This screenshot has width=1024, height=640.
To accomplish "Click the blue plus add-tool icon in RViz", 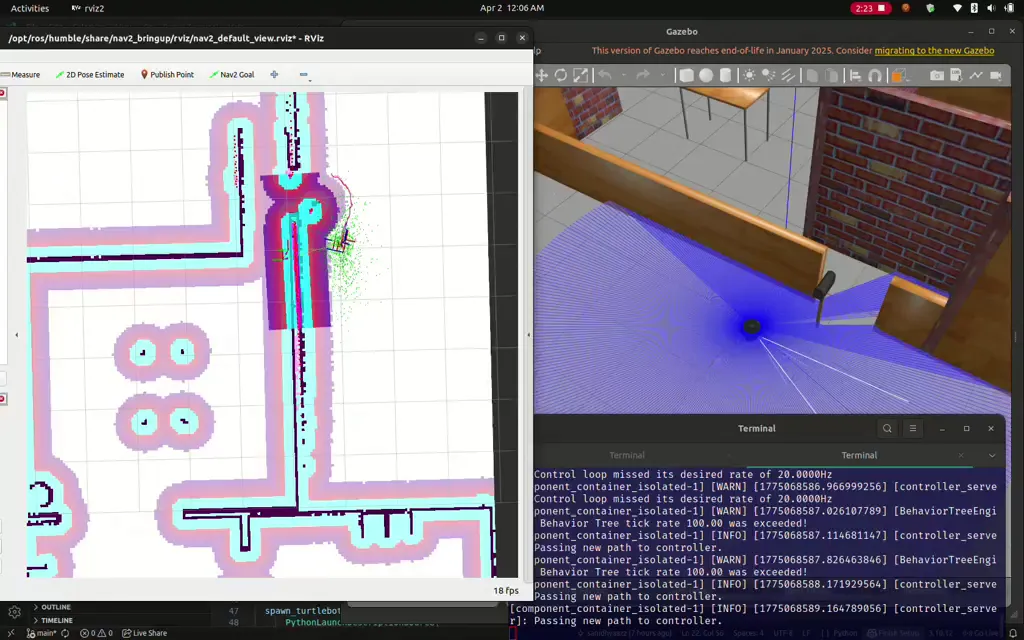I will (x=274, y=74).
